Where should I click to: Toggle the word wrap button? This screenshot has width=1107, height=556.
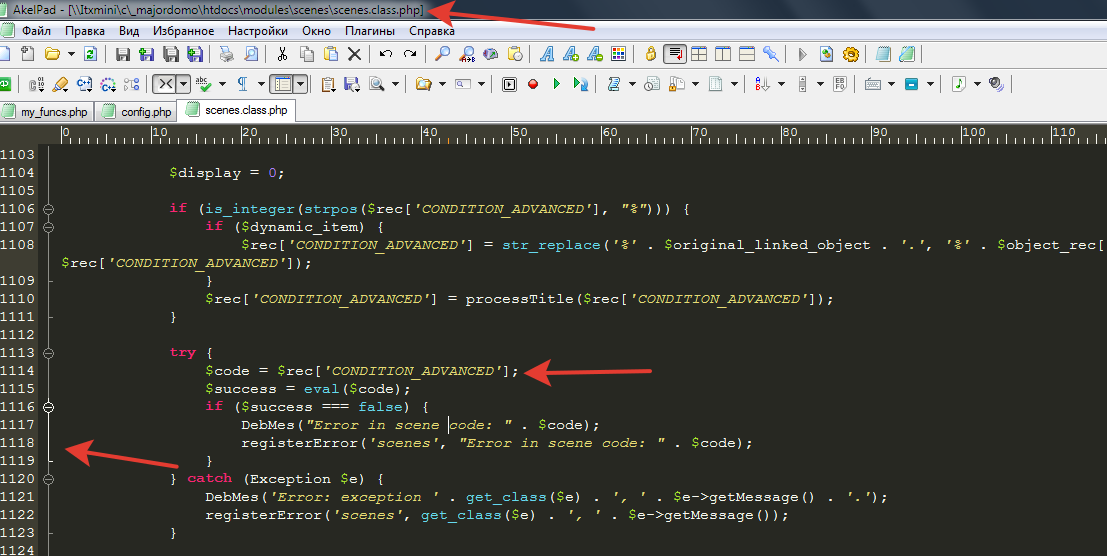[675, 54]
